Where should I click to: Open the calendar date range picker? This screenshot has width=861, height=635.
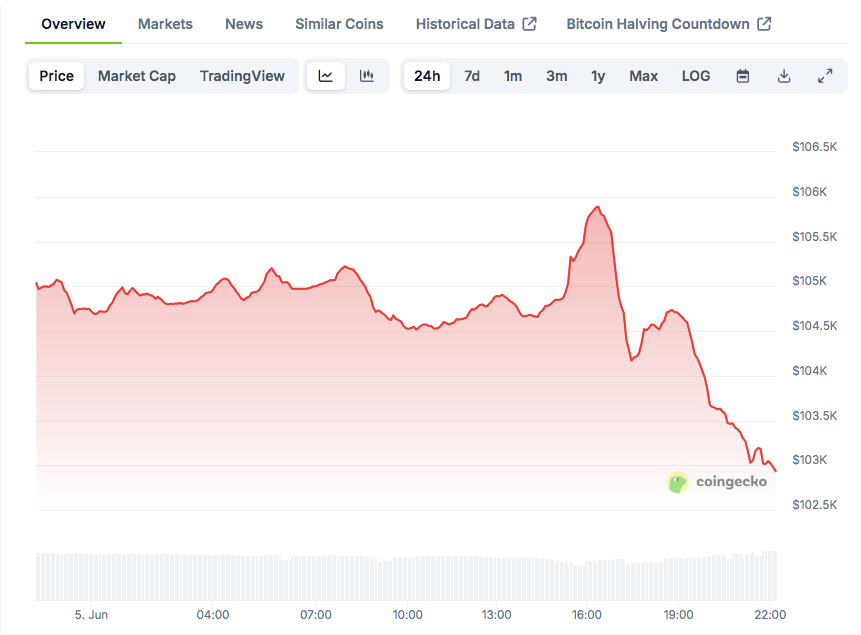(x=743, y=76)
